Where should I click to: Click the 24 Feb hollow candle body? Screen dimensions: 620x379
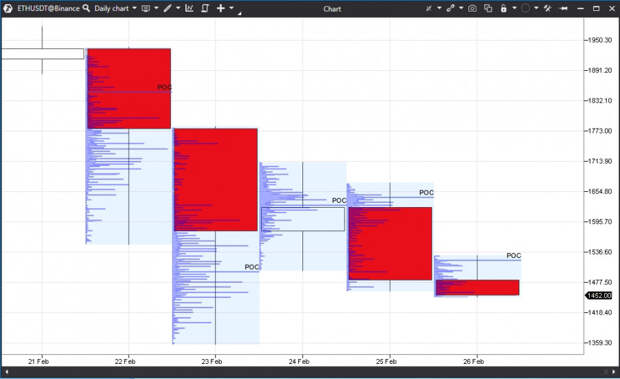[303, 219]
